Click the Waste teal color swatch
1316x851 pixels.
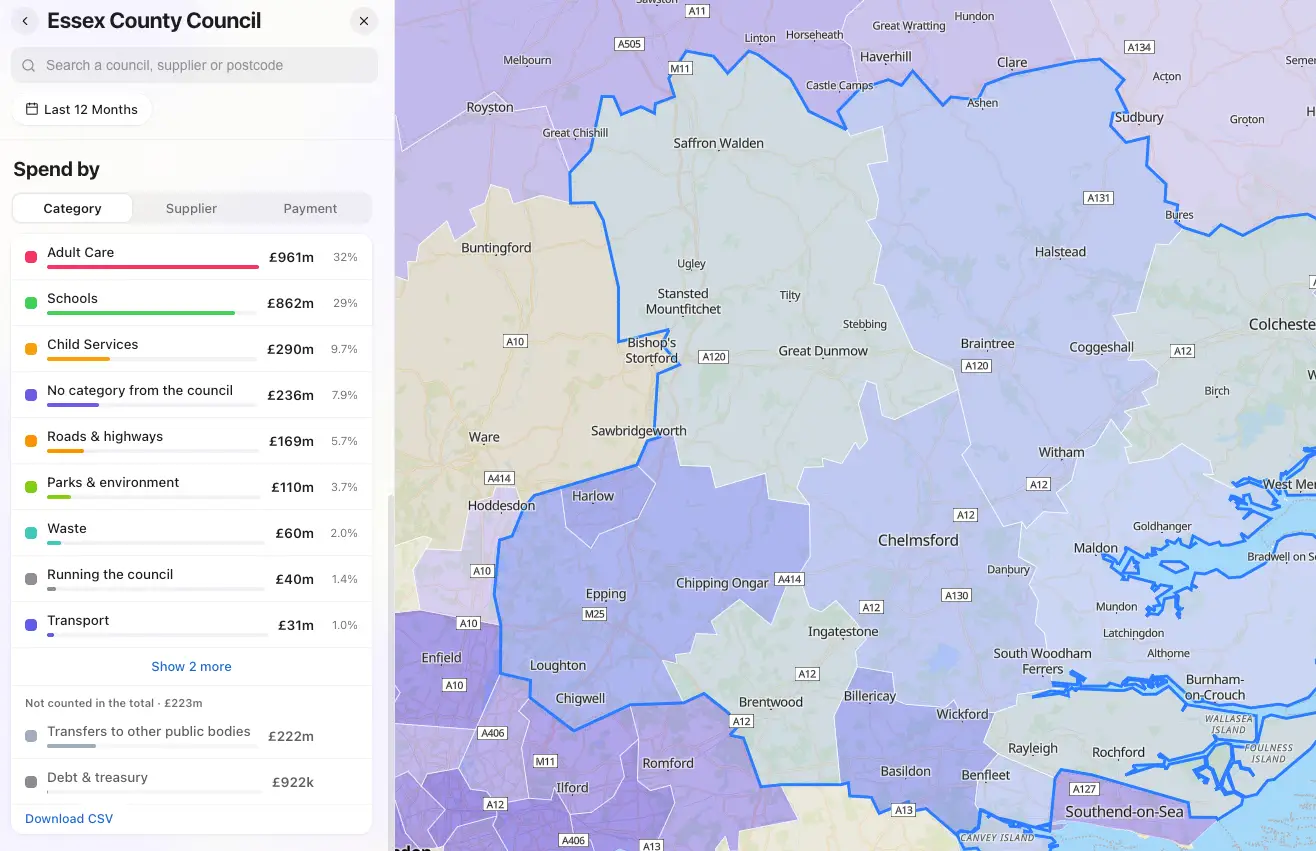point(31,533)
